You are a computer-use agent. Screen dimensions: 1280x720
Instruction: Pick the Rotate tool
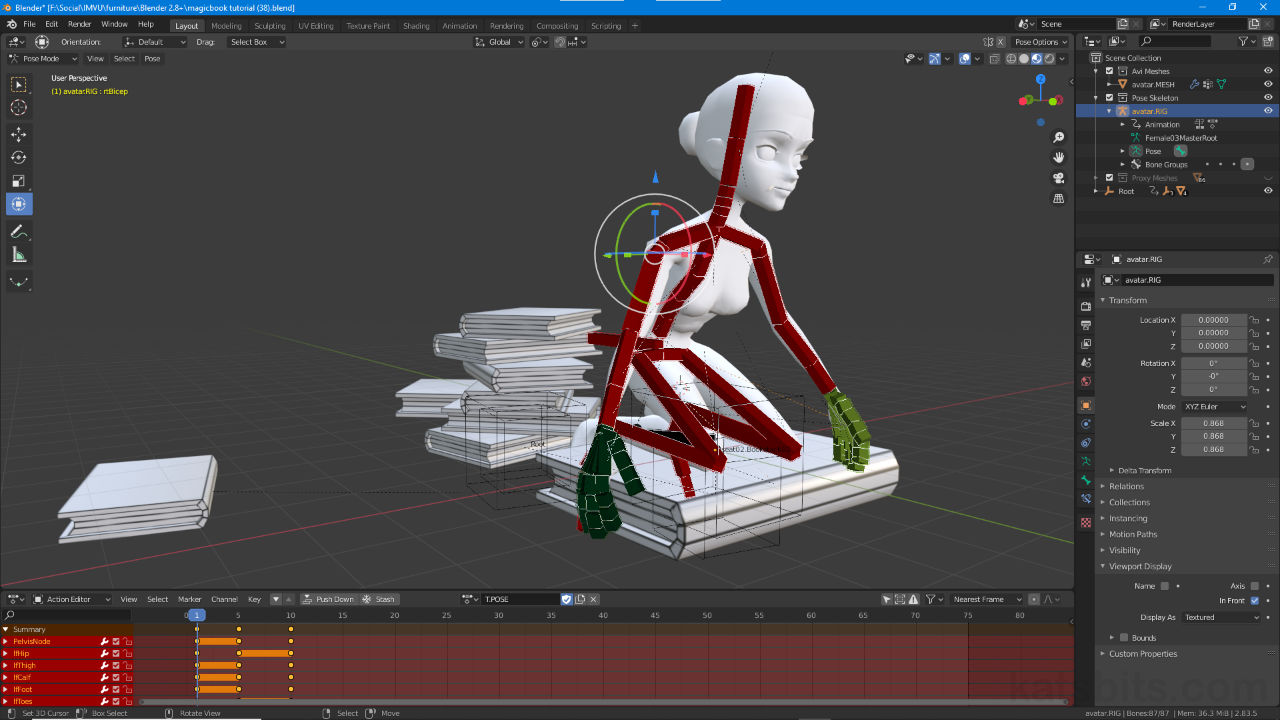[19, 157]
